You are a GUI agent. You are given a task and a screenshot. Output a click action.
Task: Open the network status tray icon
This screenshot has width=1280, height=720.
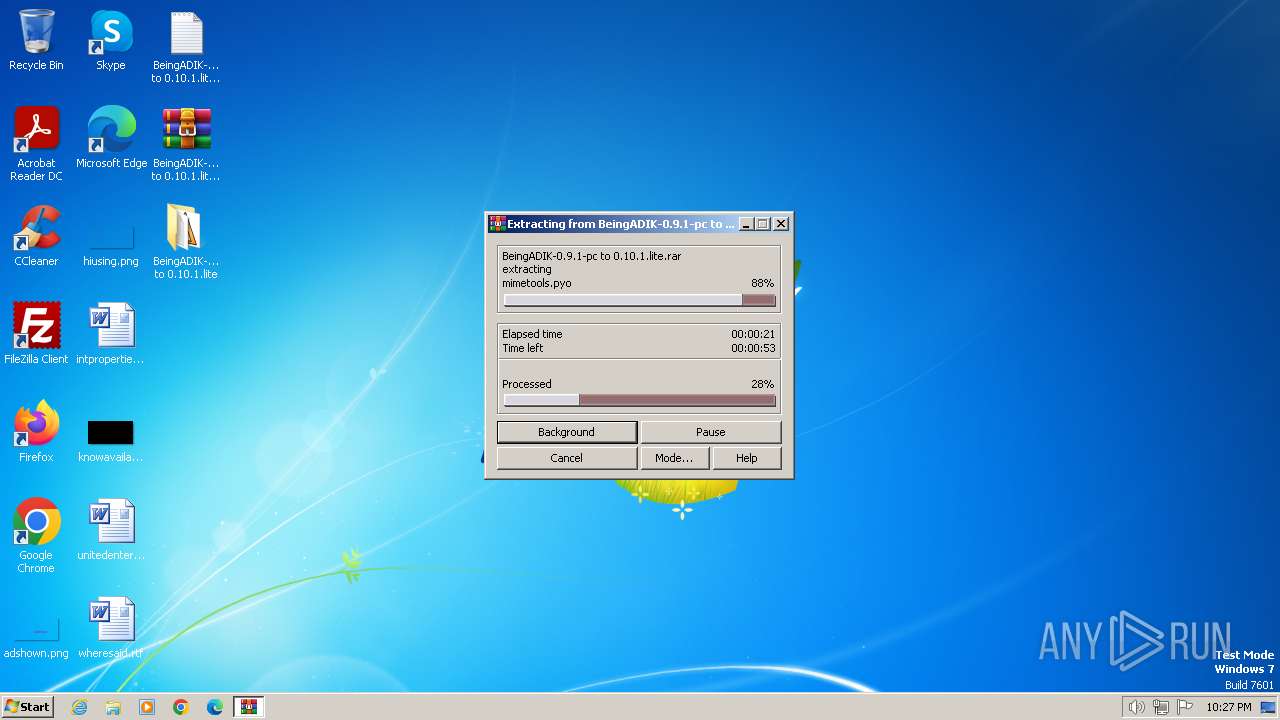click(x=1160, y=707)
